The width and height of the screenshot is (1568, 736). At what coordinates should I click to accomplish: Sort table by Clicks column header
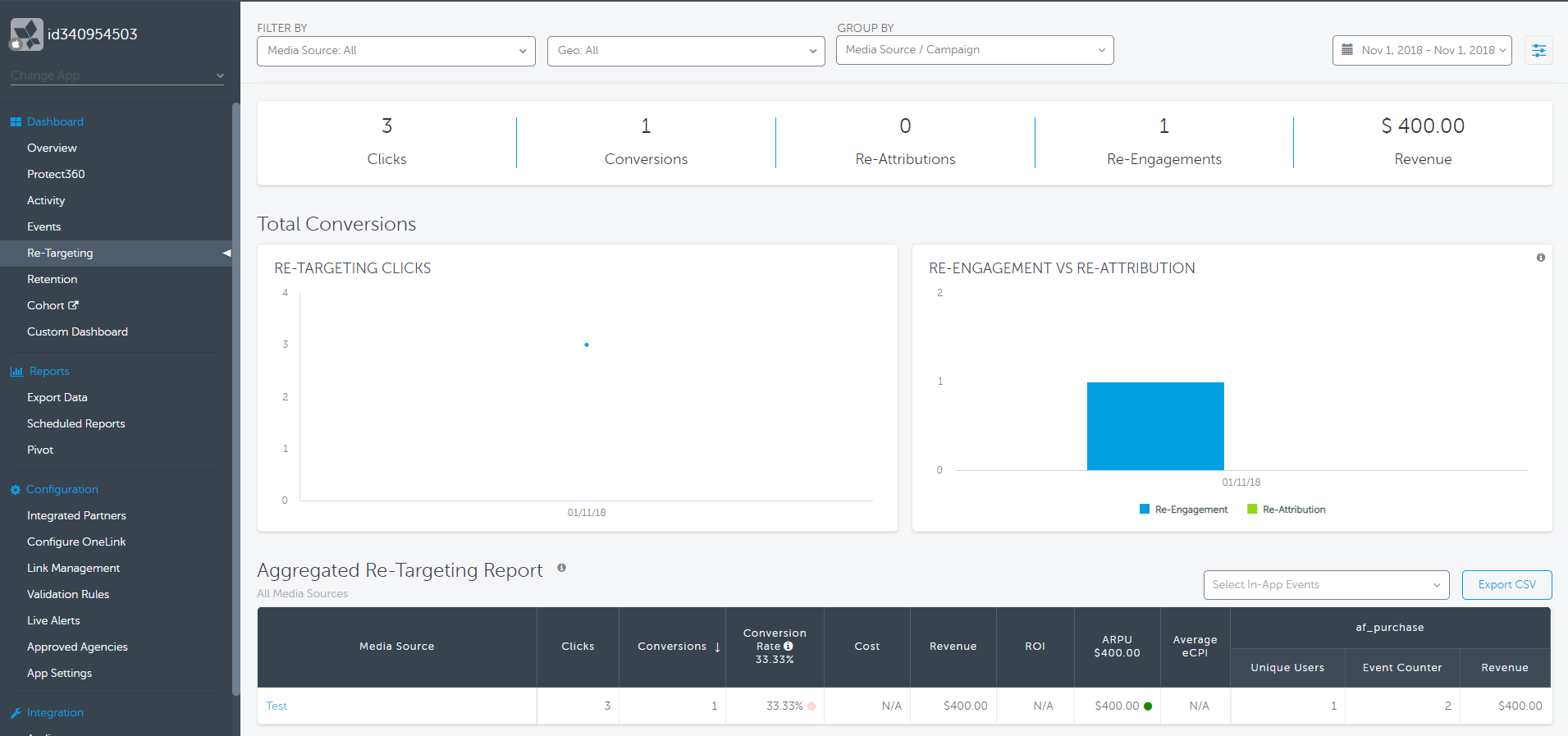(578, 647)
